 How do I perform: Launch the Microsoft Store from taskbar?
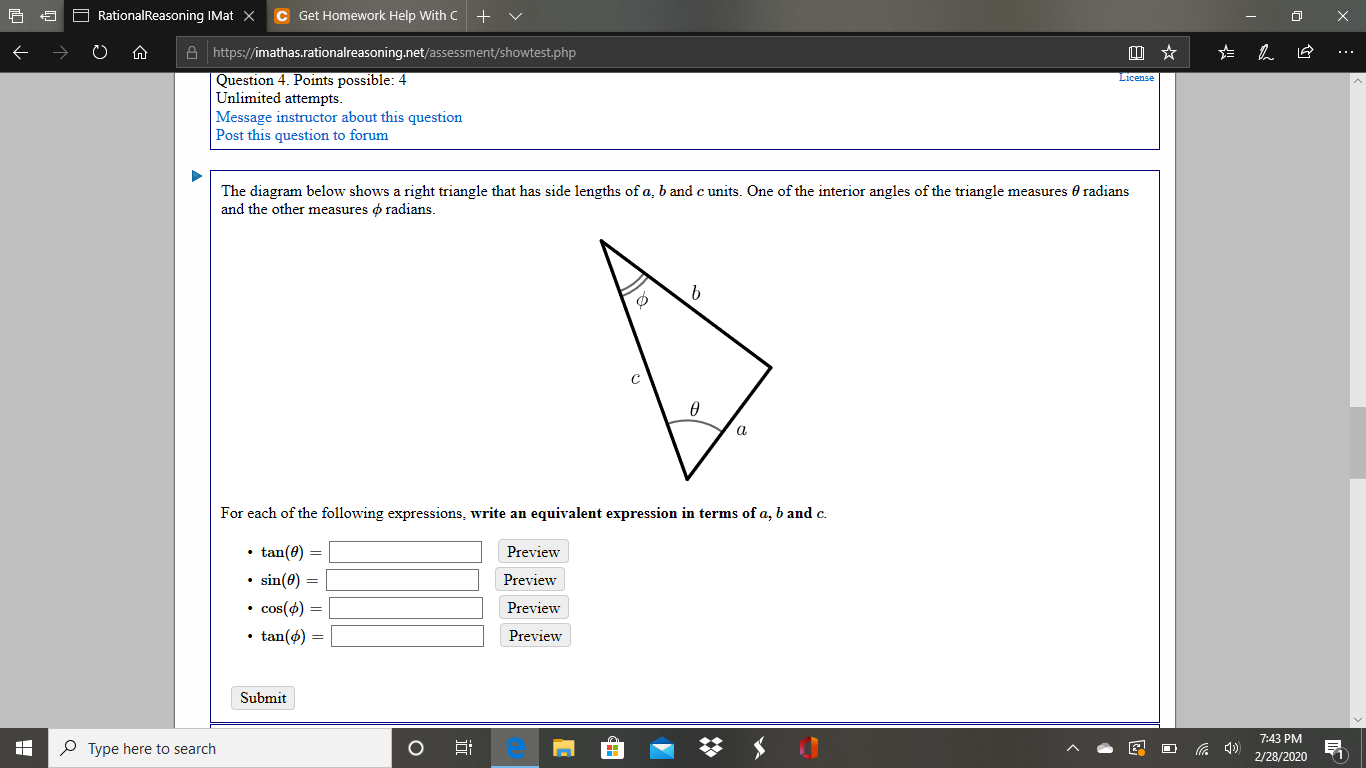(x=612, y=748)
